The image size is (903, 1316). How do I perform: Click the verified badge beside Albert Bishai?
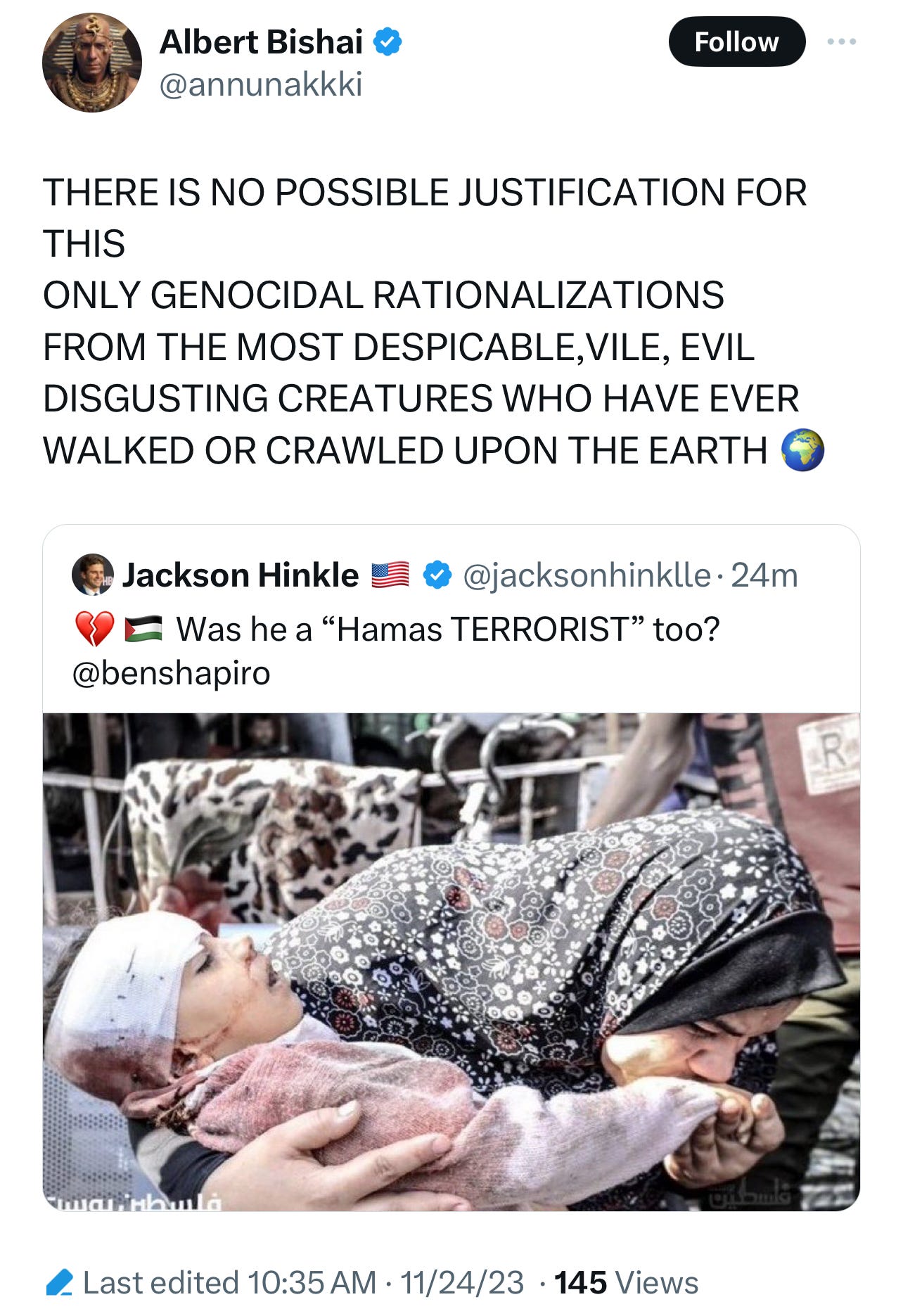388,42
